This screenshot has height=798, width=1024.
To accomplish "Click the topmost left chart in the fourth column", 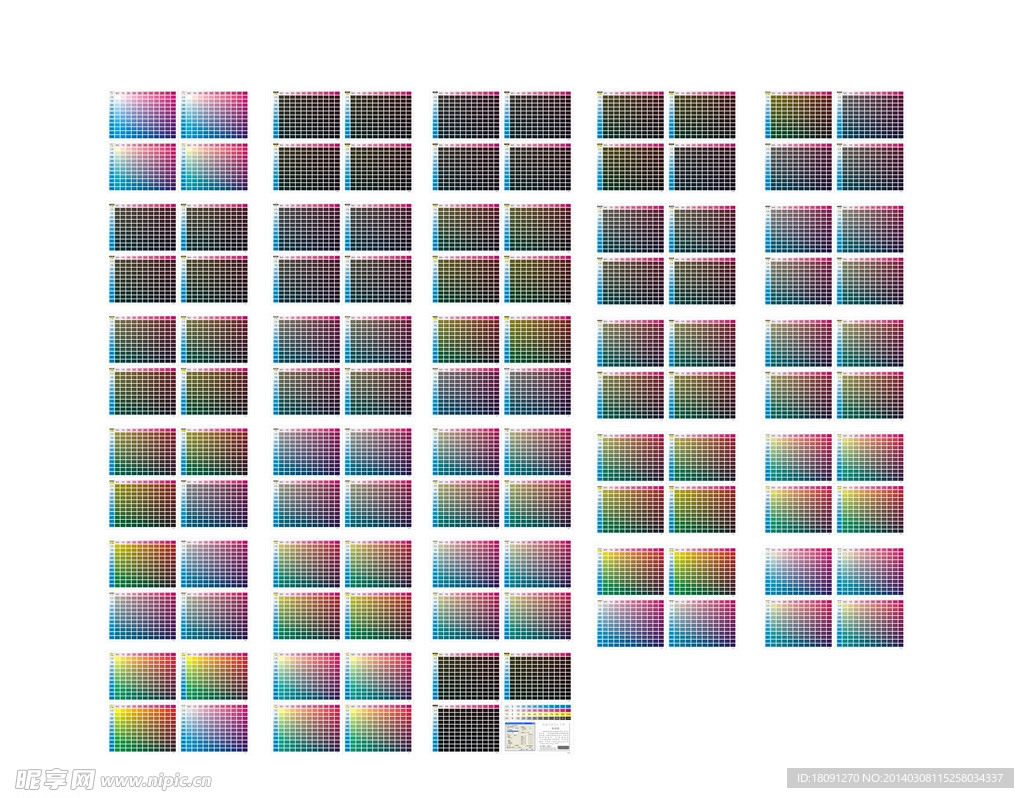I will click(x=631, y=114).
